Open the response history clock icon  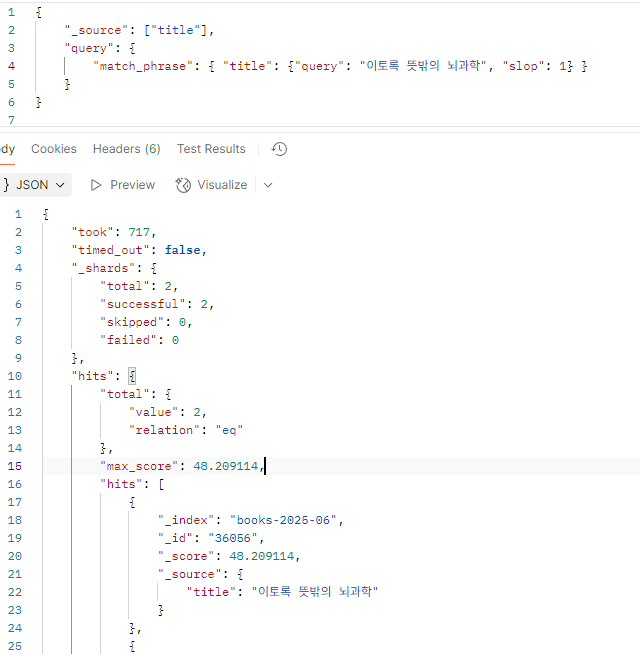pos(279,149)
